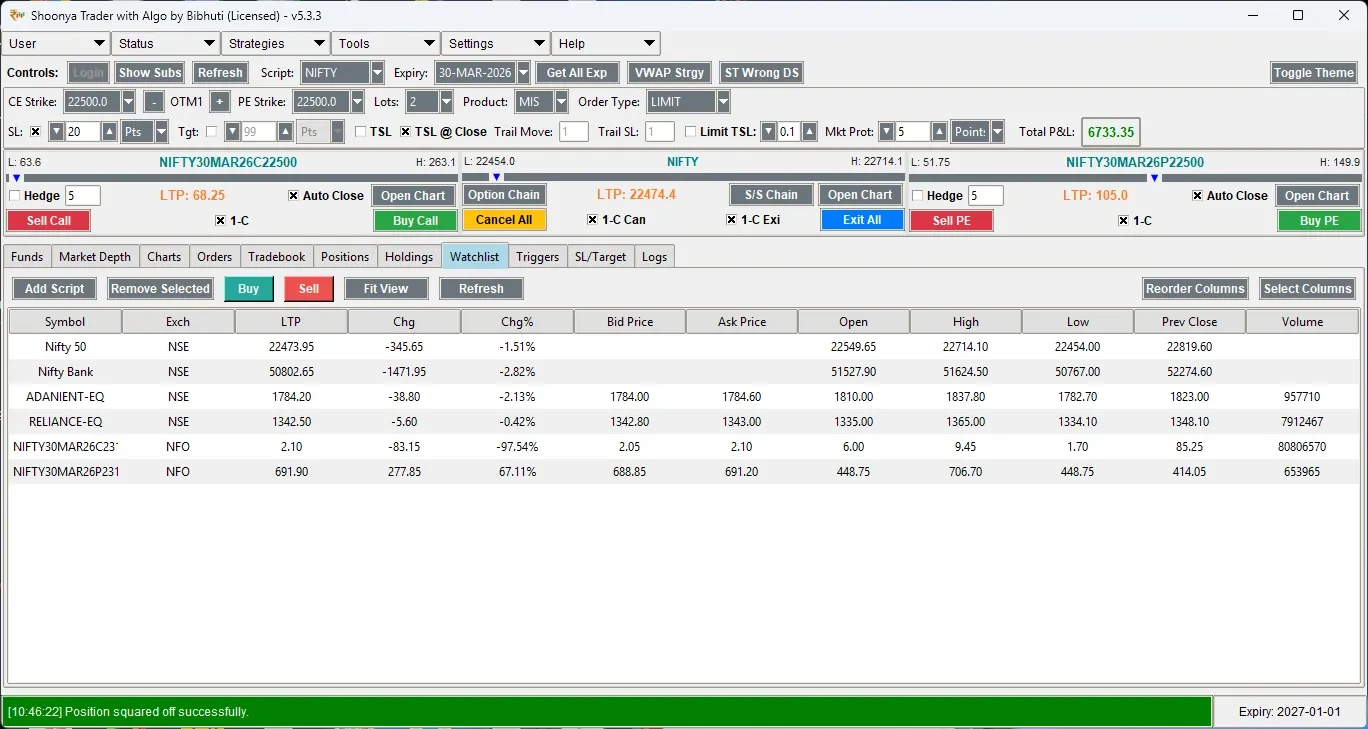
Task: Open the Option Chain
Action: pyautogui.click(x=504, y=195)
